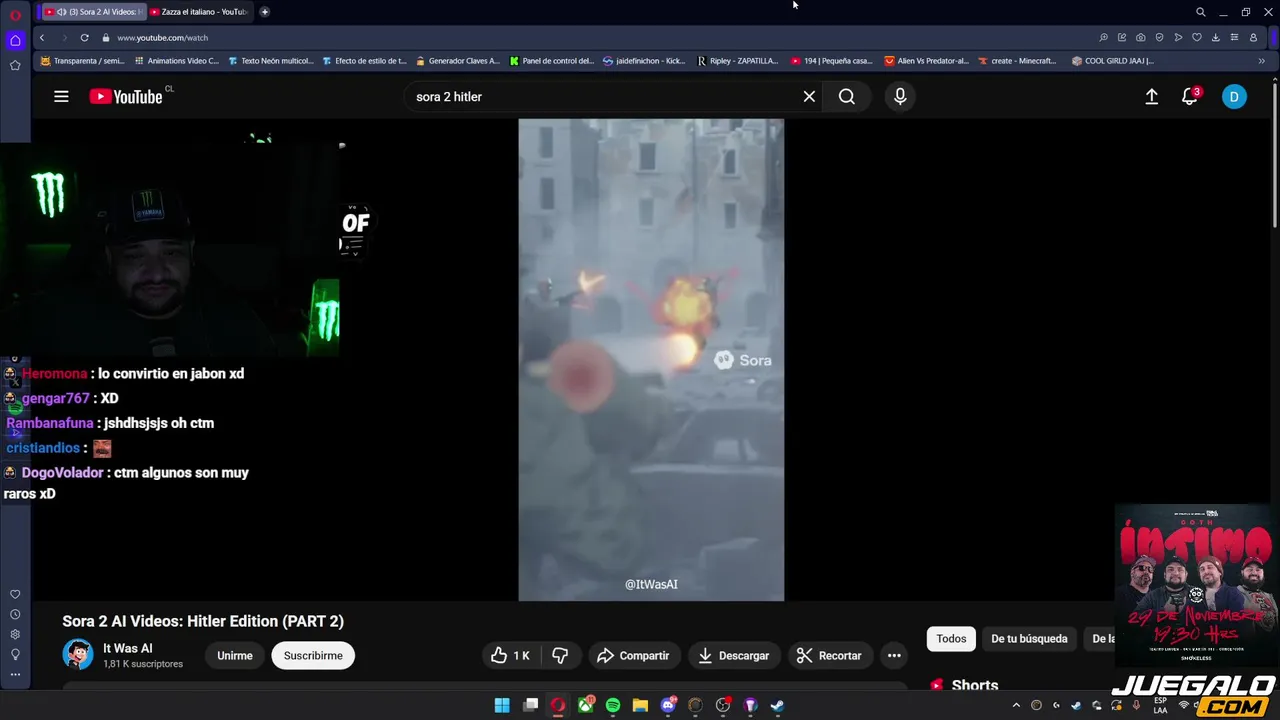Open the Opera easy setup sliders icon
Viewport: 1280px width, 720px height.
click(x=1234, y=37)
